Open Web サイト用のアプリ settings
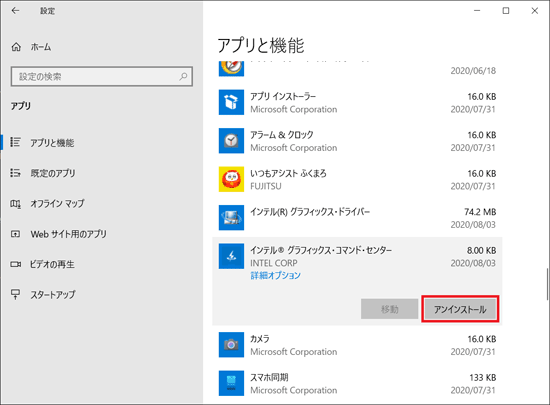The height and width of the screenshot is (405, 550). point(102,234)
